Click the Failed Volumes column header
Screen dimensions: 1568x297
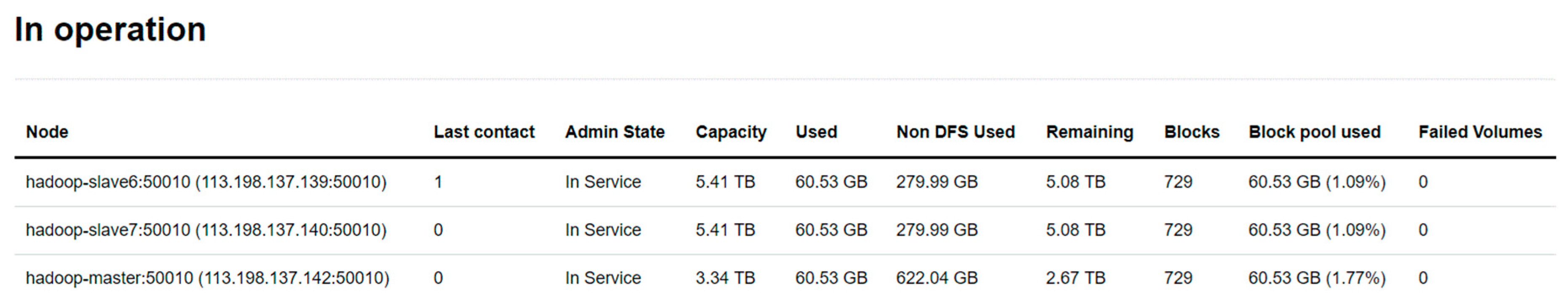(1480, 132)
